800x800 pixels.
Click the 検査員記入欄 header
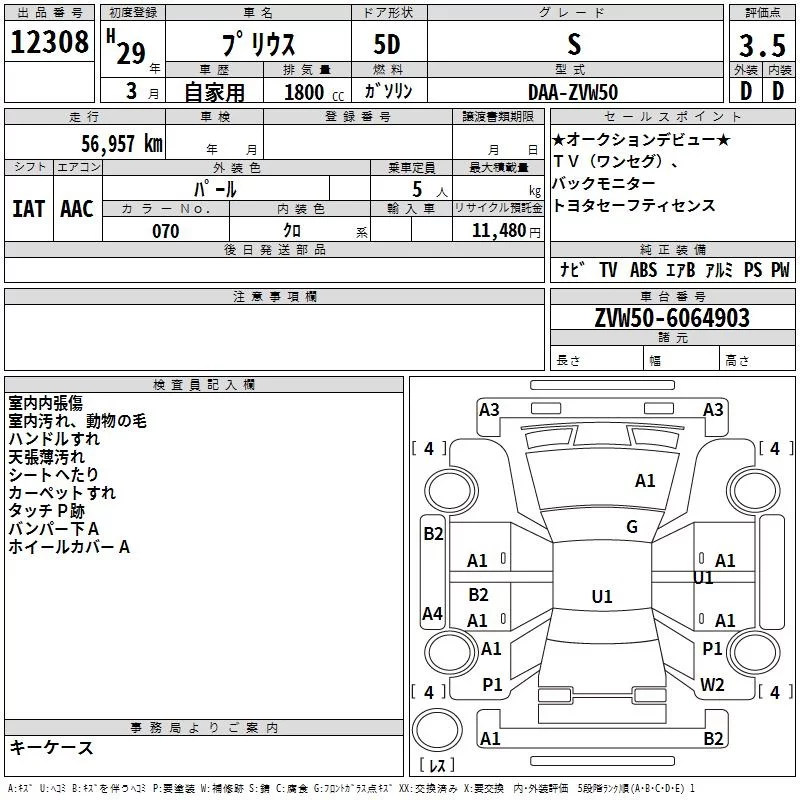204,385
